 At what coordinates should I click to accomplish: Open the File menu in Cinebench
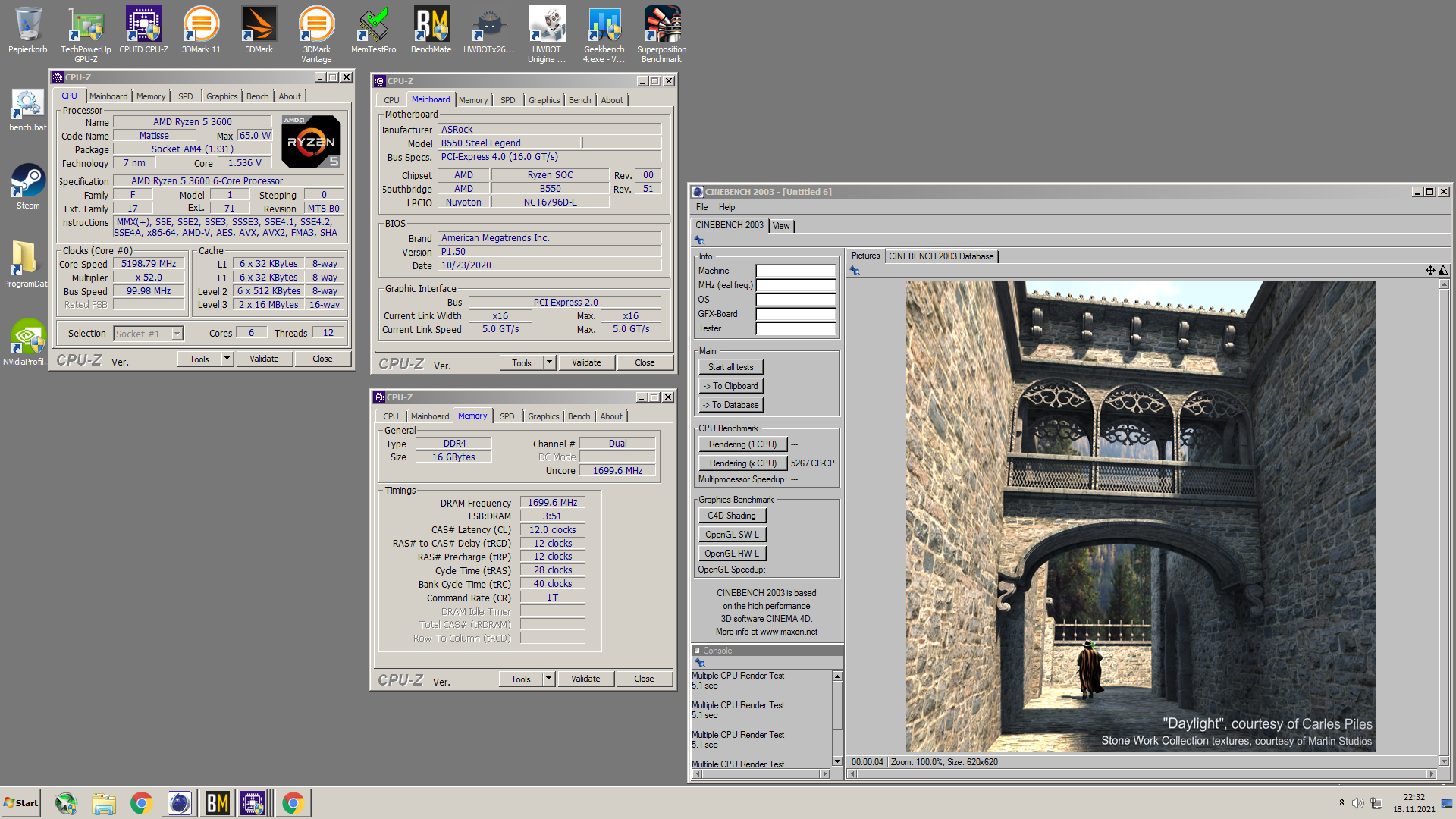[701, 207]
